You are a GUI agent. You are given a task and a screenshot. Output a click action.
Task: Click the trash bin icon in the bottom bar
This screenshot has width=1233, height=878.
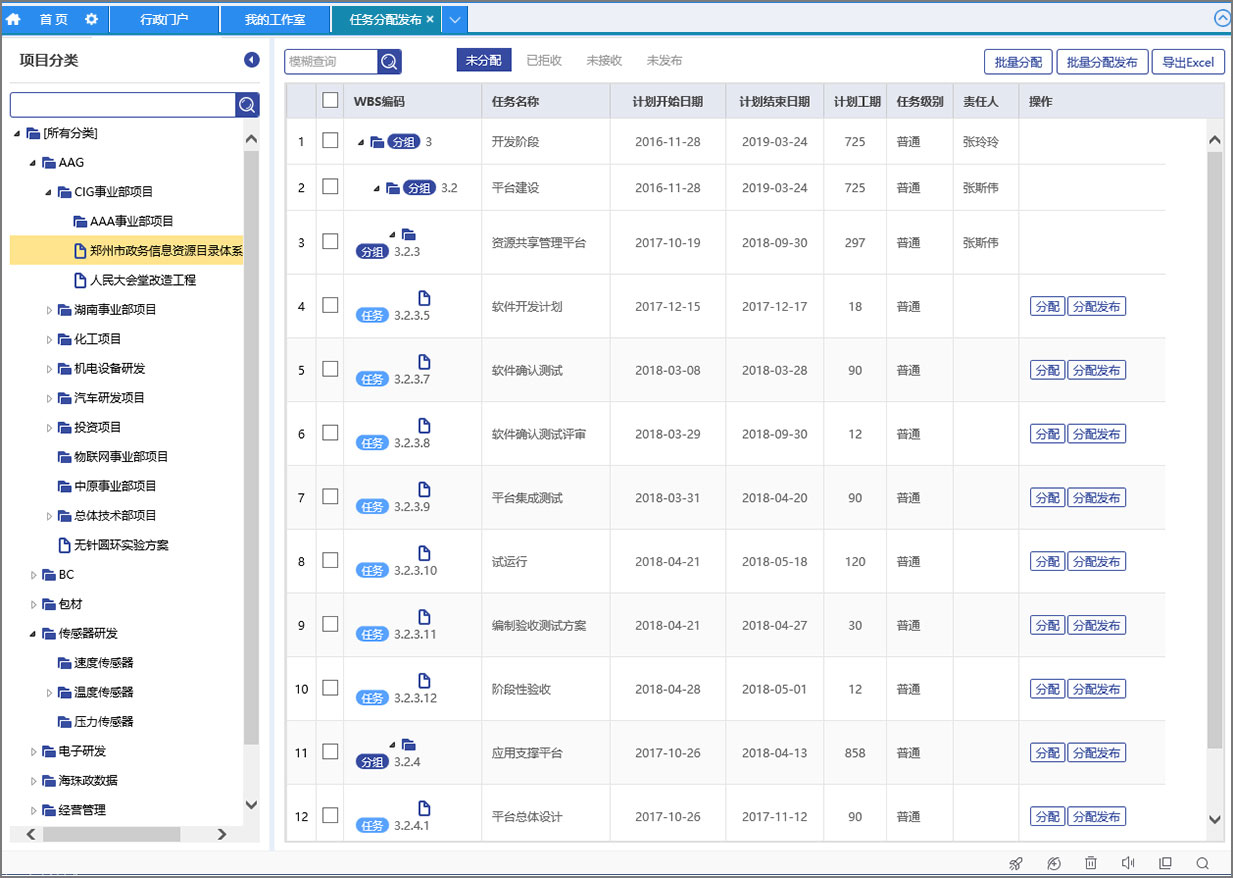tap(1091, 863)
